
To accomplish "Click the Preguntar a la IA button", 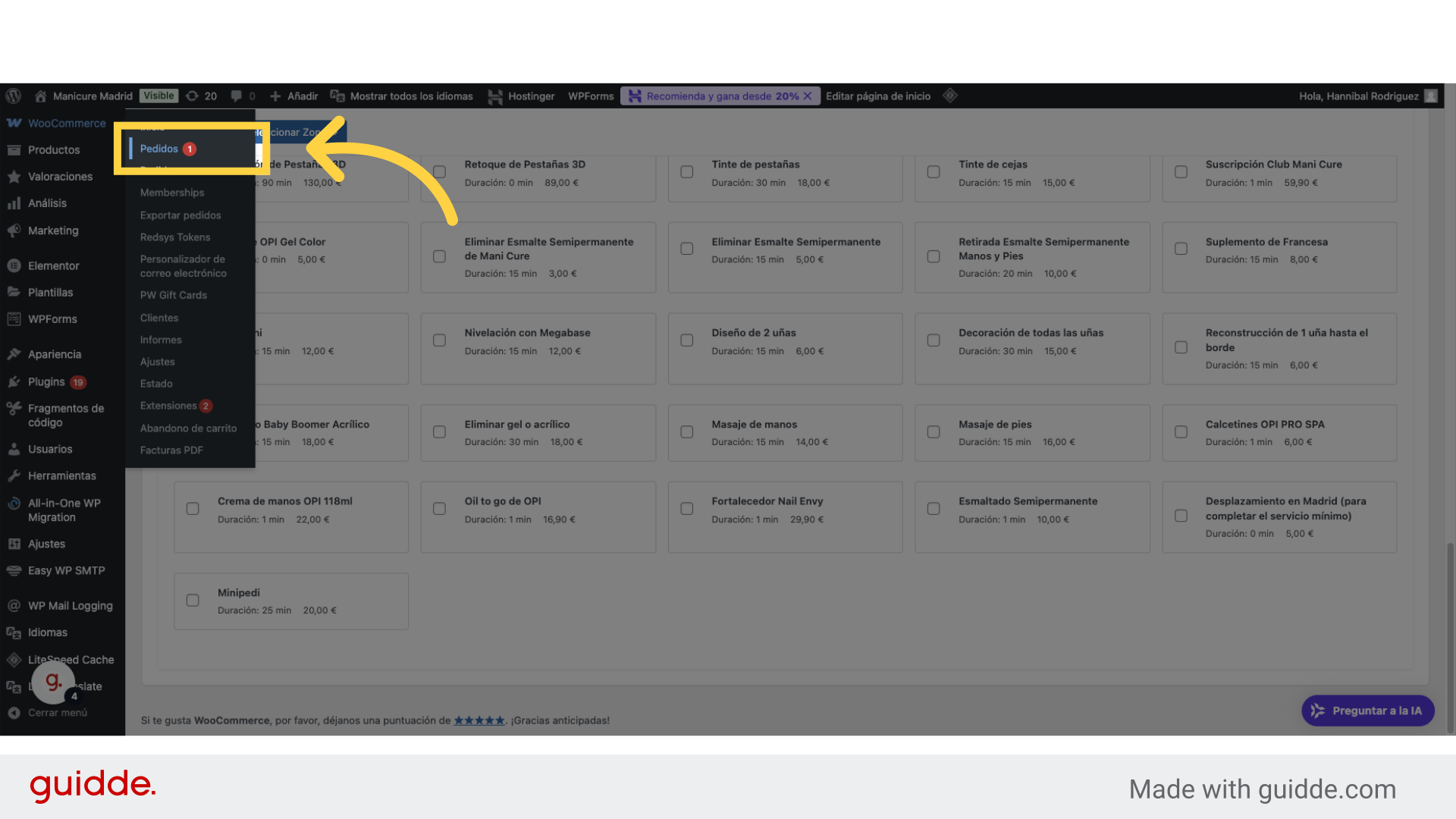I will 1367,711.
